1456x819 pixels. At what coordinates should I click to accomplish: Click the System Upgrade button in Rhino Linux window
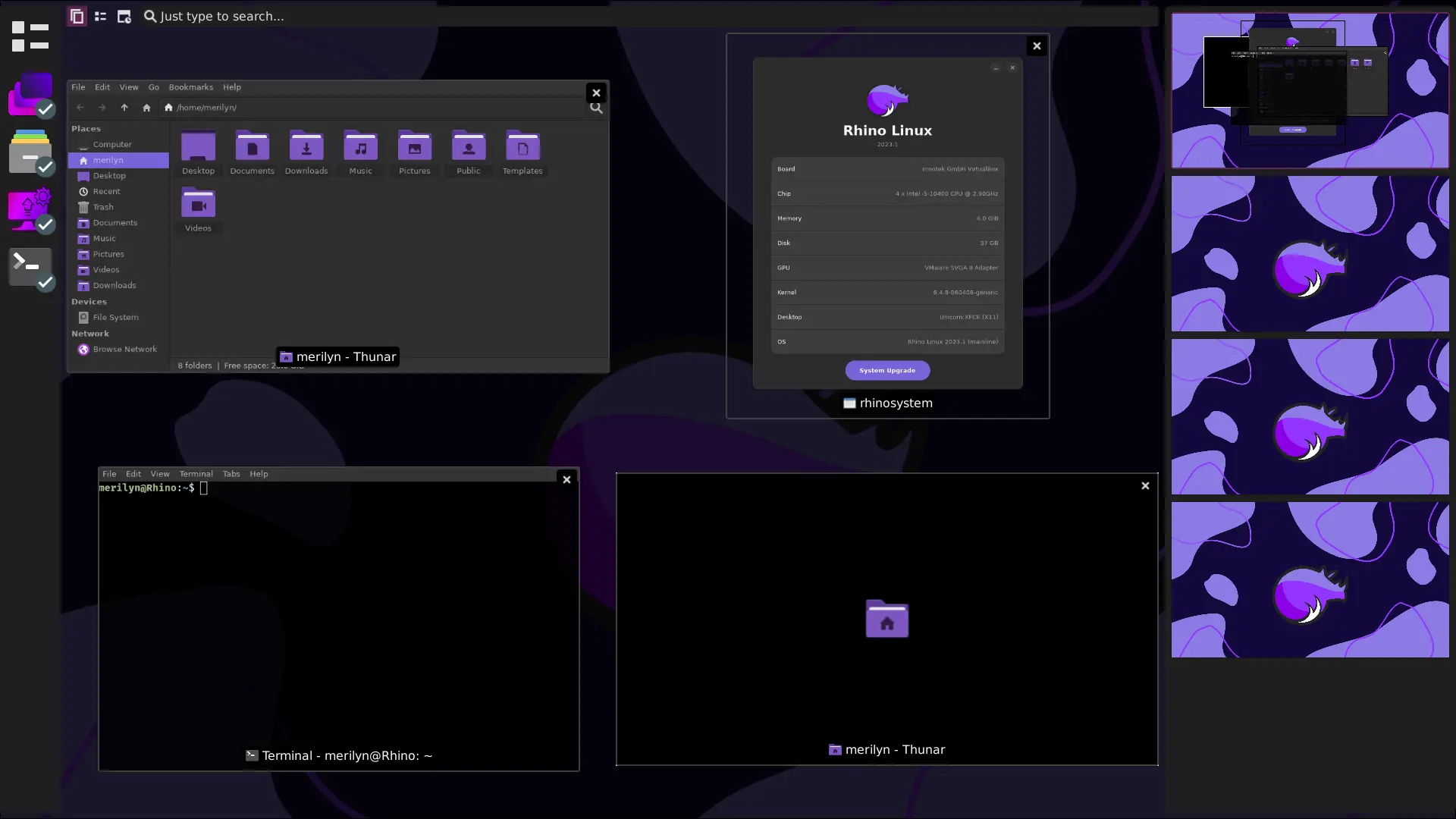coord(887,370)
